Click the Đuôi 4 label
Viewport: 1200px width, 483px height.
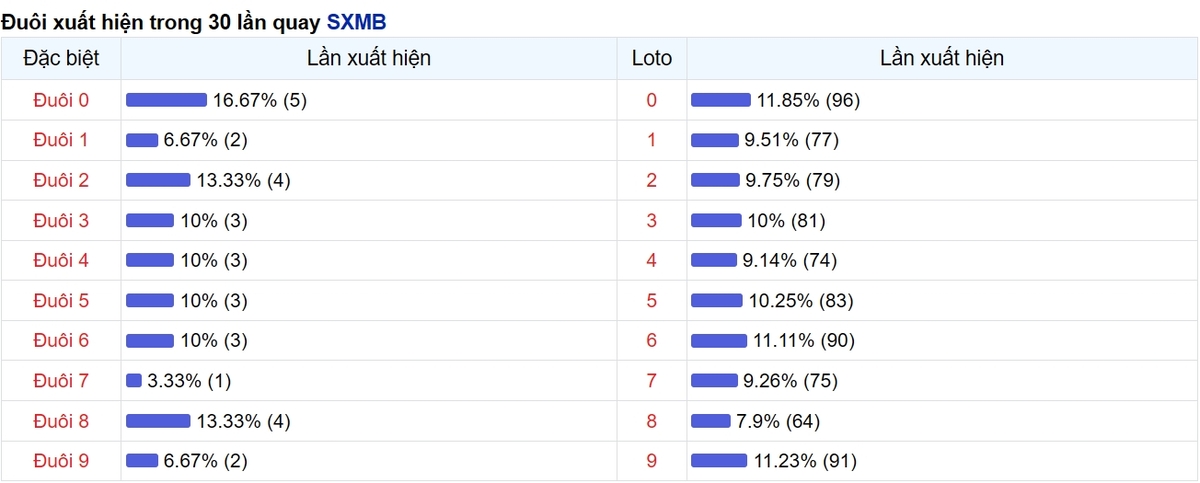61,260
